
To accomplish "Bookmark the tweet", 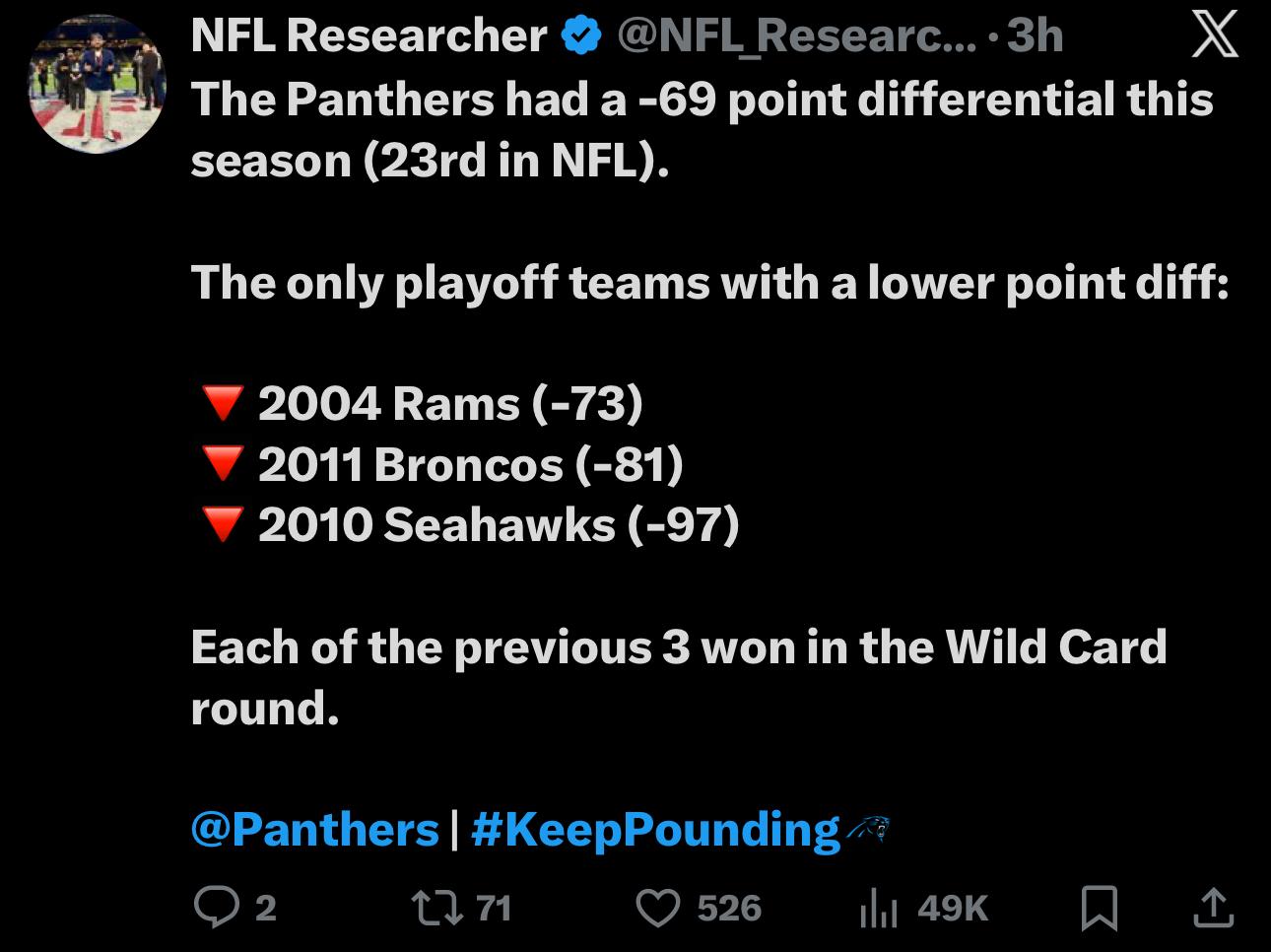I will coord(1099,908).
